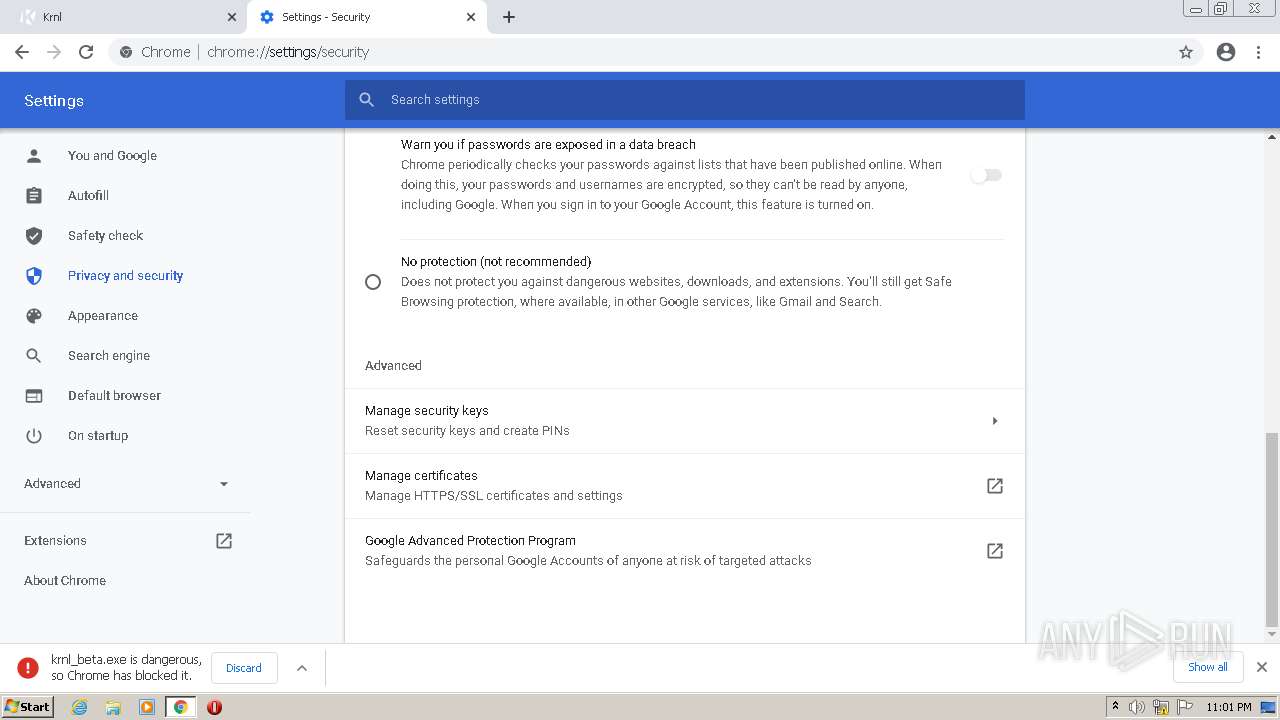Viewport: 1280px width, 720px height.
Task: Close the Settings - Security tab
Action: pyautogui.click(x=472, y=17)
